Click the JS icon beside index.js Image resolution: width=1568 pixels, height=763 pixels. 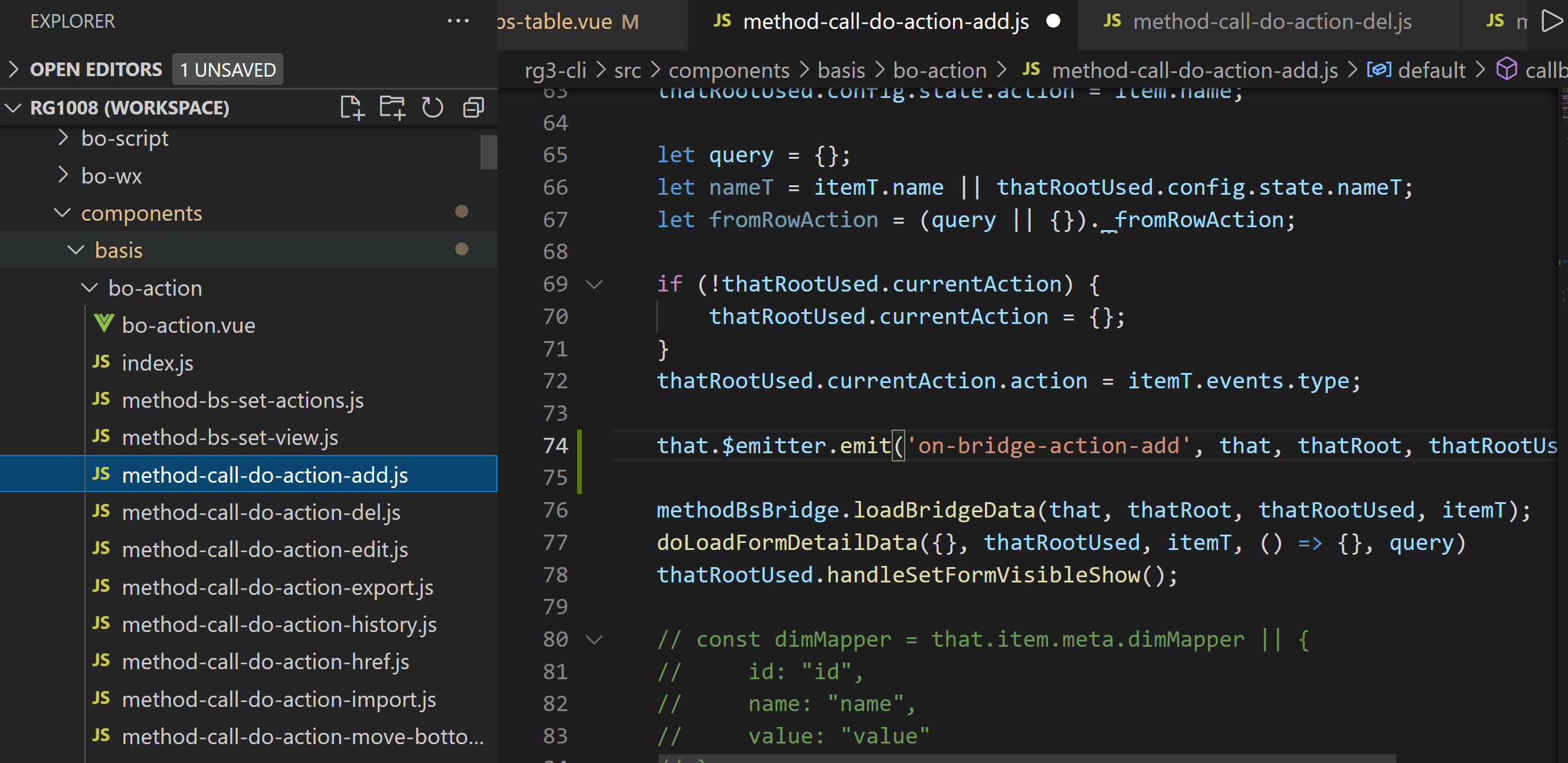101,362
